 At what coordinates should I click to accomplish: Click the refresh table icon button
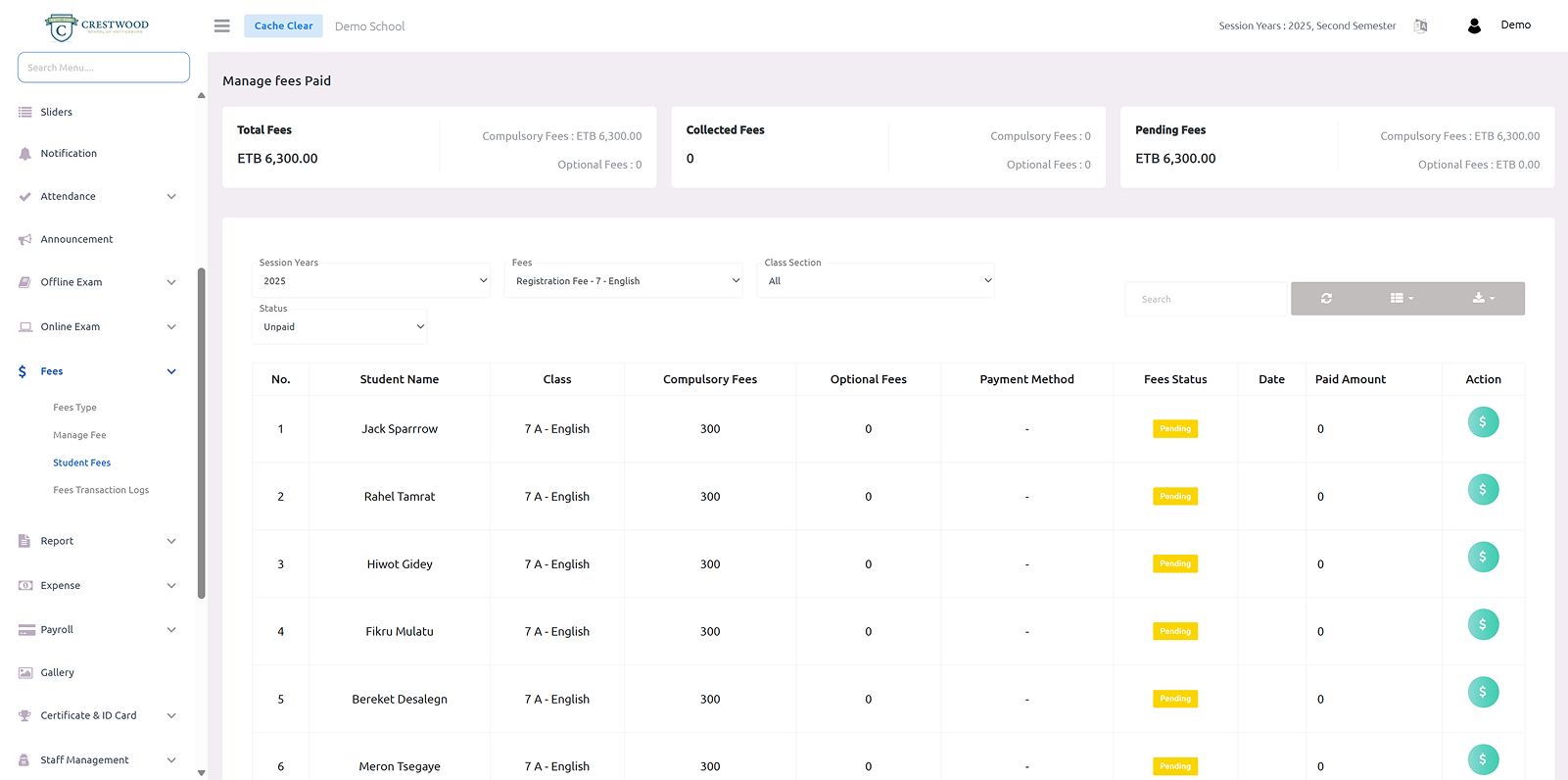(1326, 299)
